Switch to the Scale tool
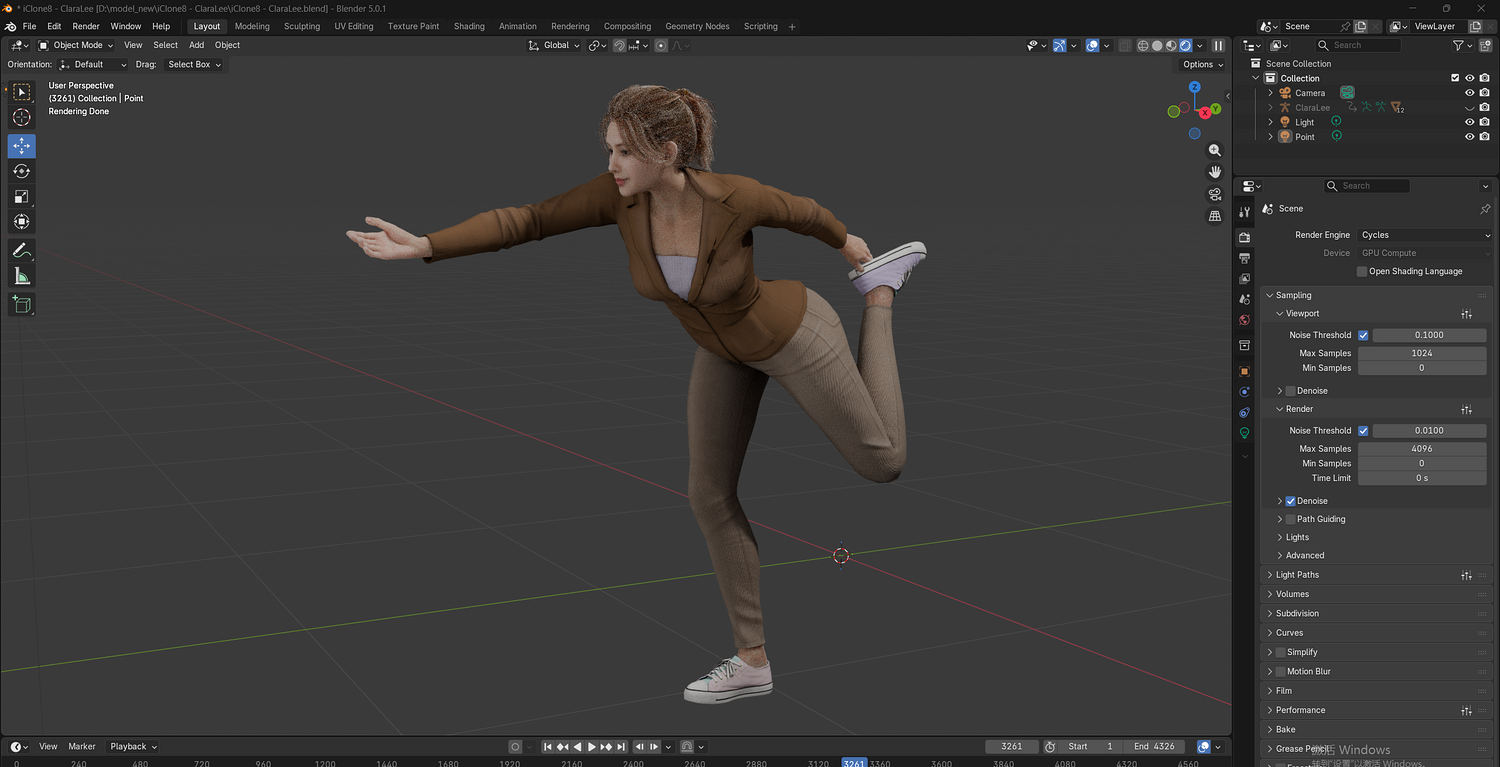1500x767 pixels. (x=21, y=196)
